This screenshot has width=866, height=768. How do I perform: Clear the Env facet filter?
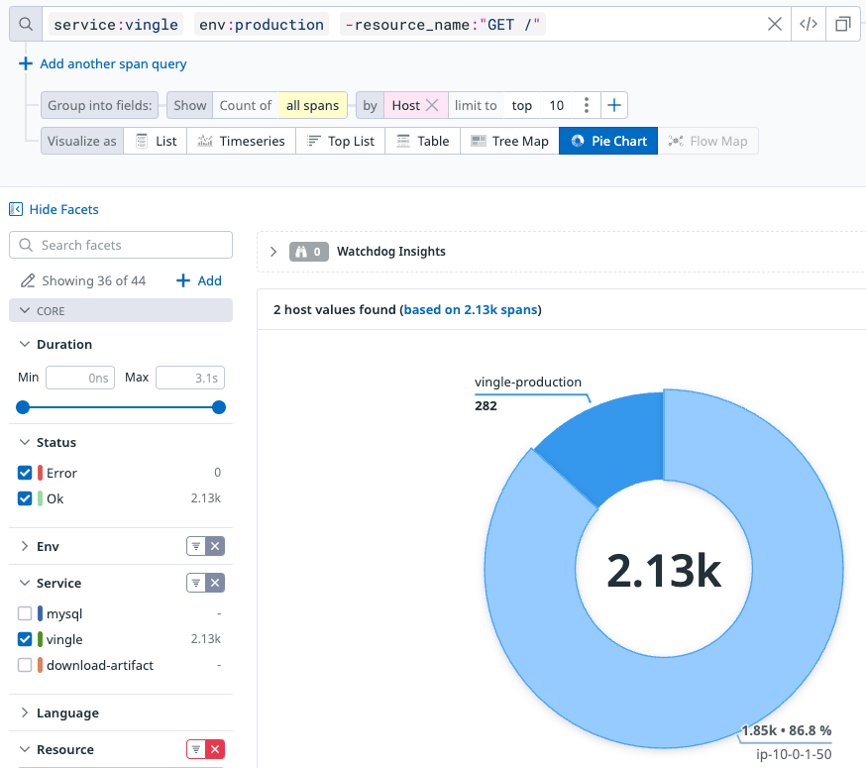point(215,546)
